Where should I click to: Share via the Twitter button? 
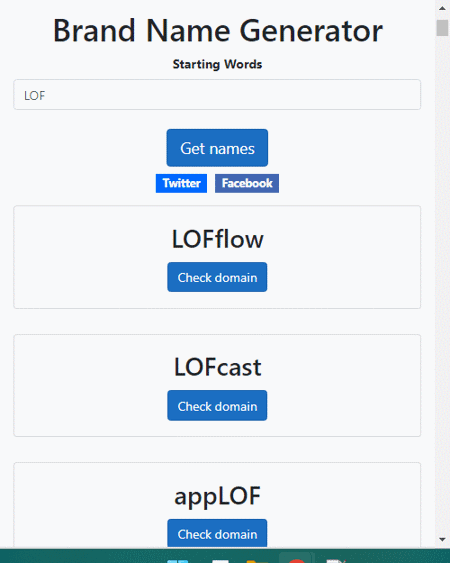tap(181, 183)
